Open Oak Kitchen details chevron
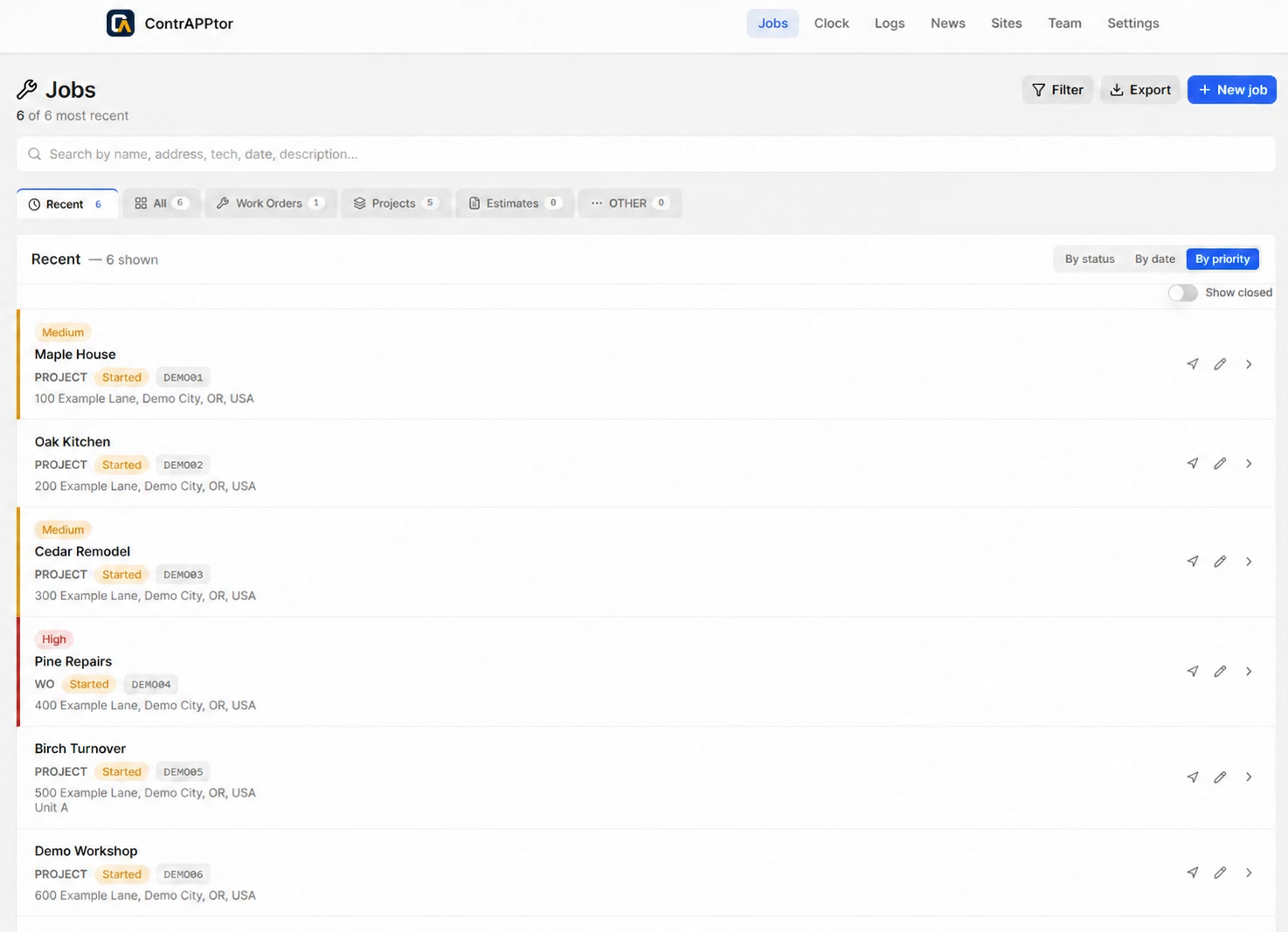The height and width of the screenshot is (932, 1288). tap(1249, 464)
